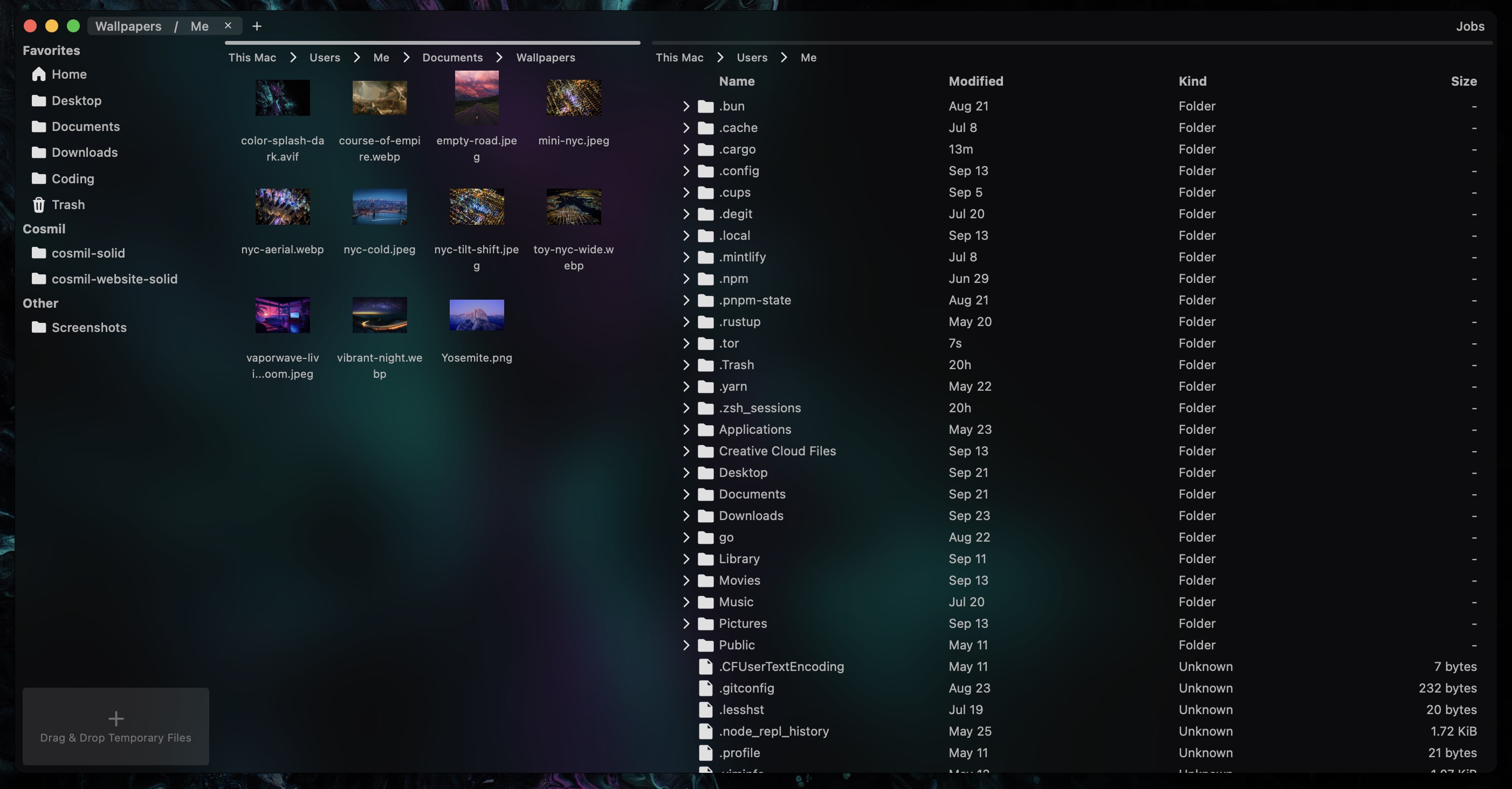This screenshot has width=1512, height=789.
Task: Expand the .config folder chevron
Action: [685, 171]
